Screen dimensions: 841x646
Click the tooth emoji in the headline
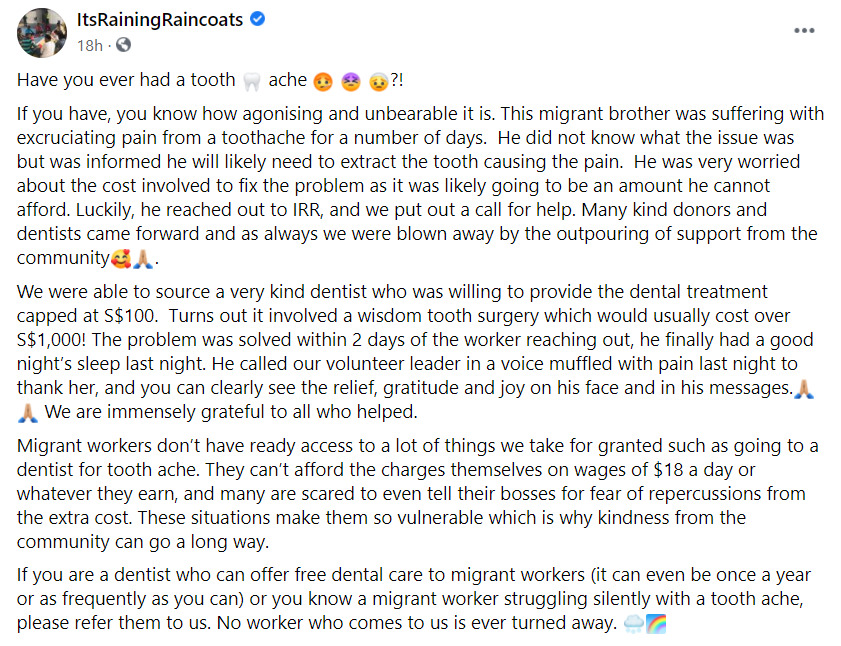point(252,80)
